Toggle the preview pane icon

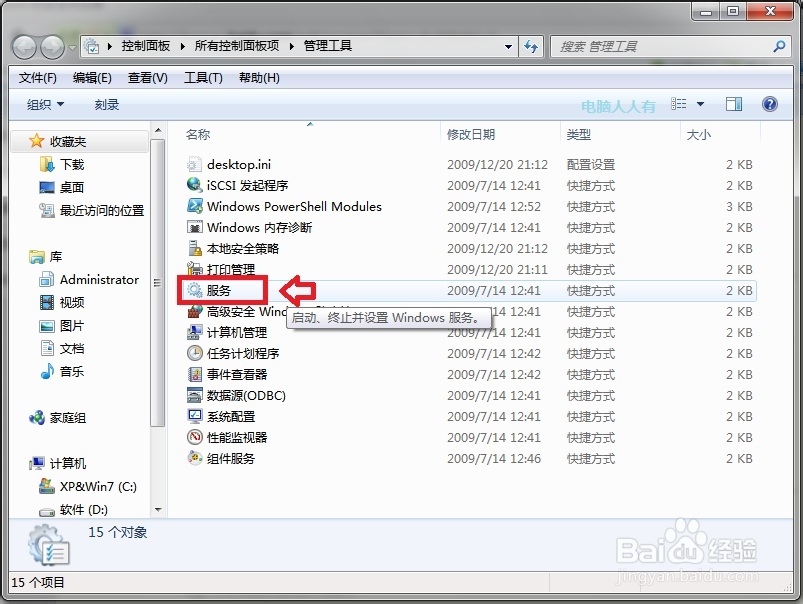[736, 103]
